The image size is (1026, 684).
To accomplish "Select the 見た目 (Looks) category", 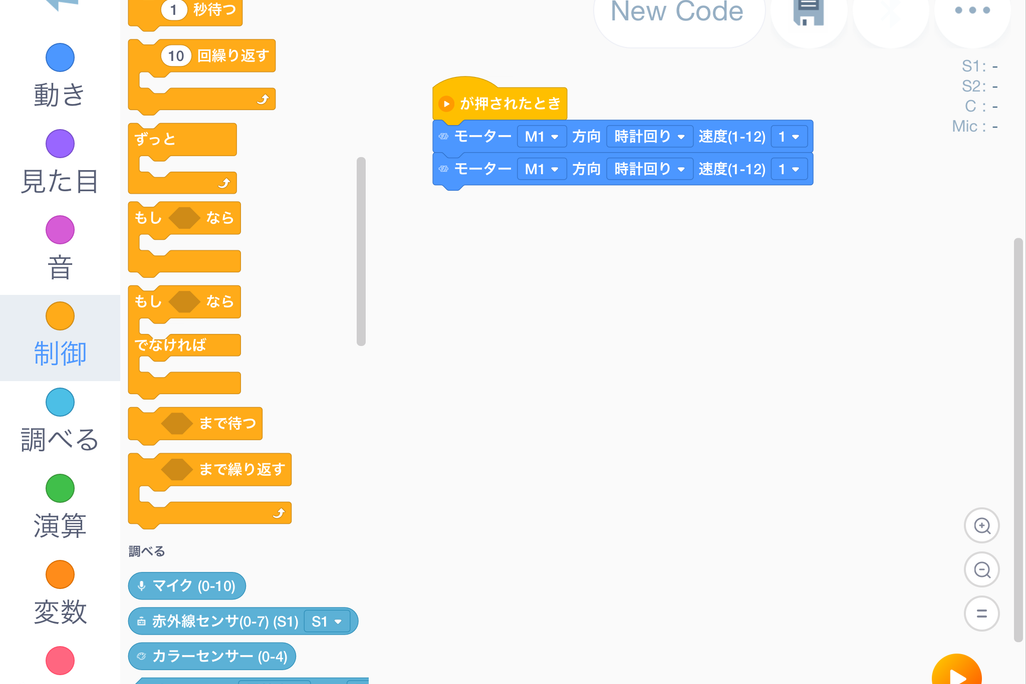I will 60,162.
